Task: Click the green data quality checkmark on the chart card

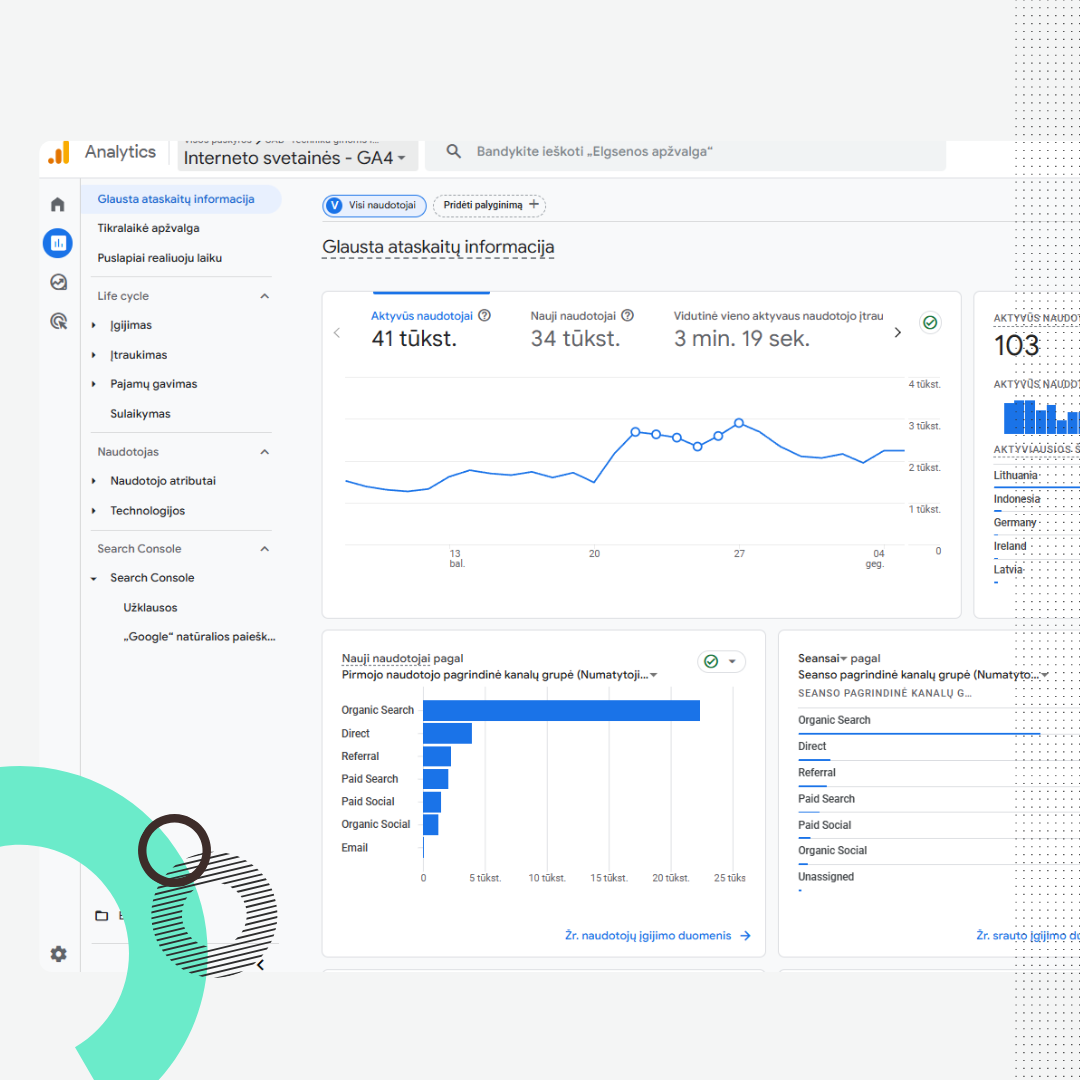Action: click(x=930, y=322)
